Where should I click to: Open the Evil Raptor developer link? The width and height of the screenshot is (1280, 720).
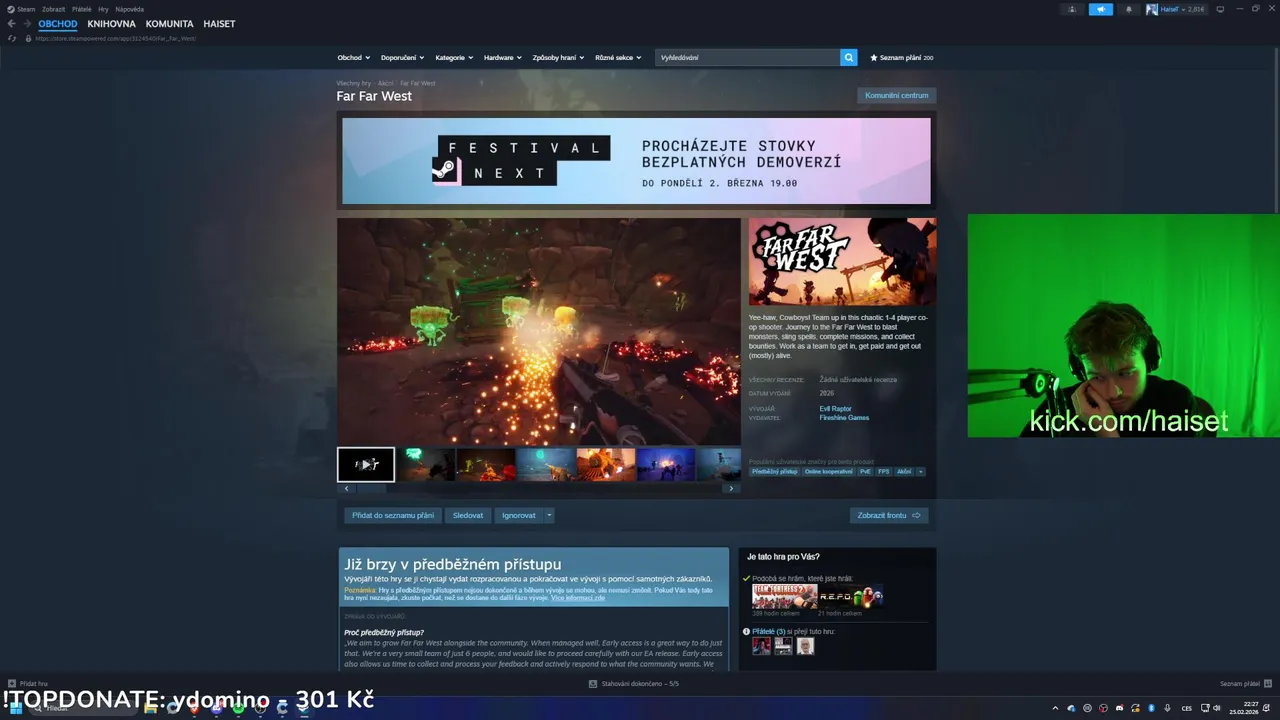835,409
